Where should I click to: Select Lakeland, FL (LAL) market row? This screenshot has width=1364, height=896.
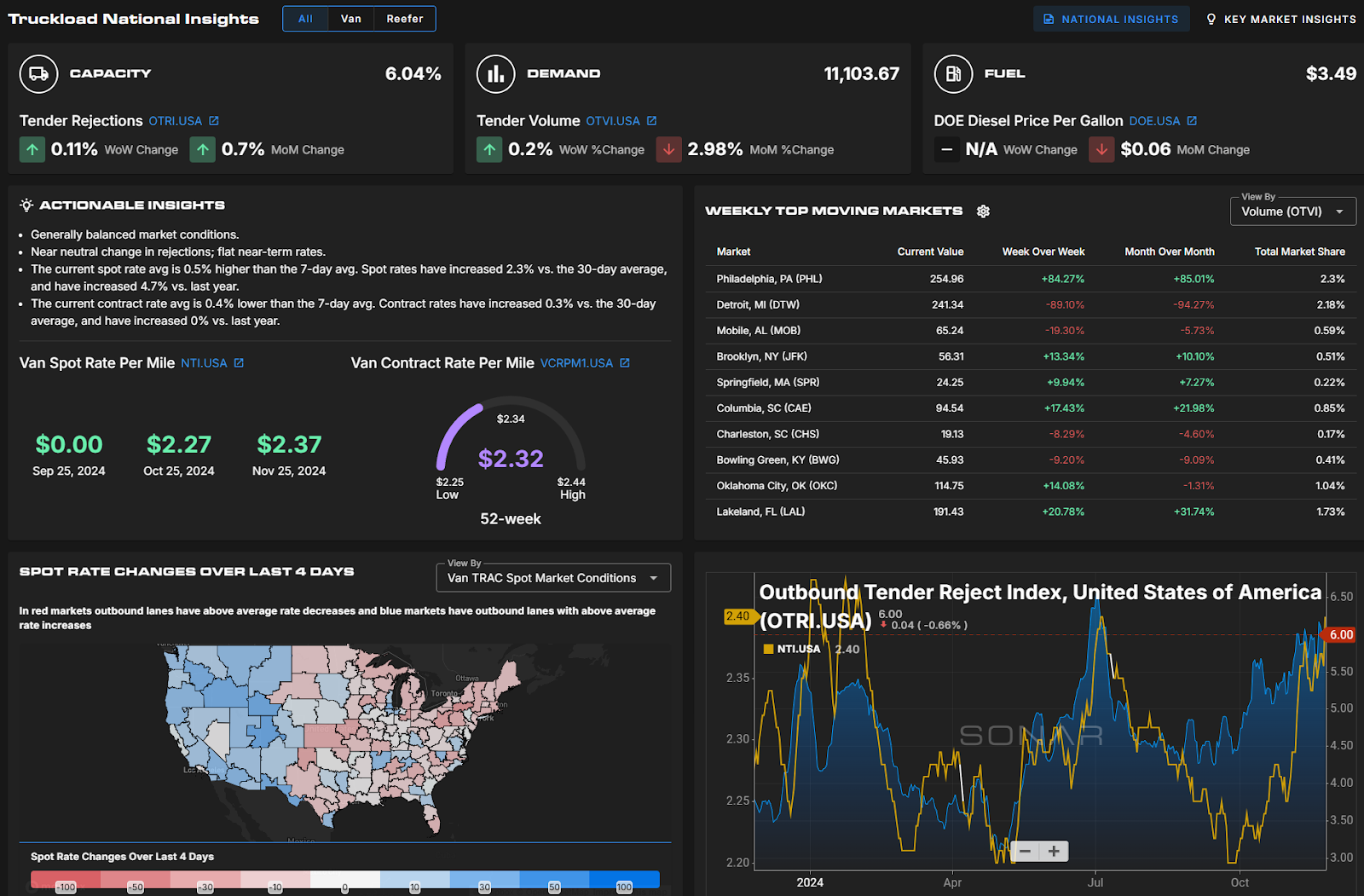[1031, 512]
